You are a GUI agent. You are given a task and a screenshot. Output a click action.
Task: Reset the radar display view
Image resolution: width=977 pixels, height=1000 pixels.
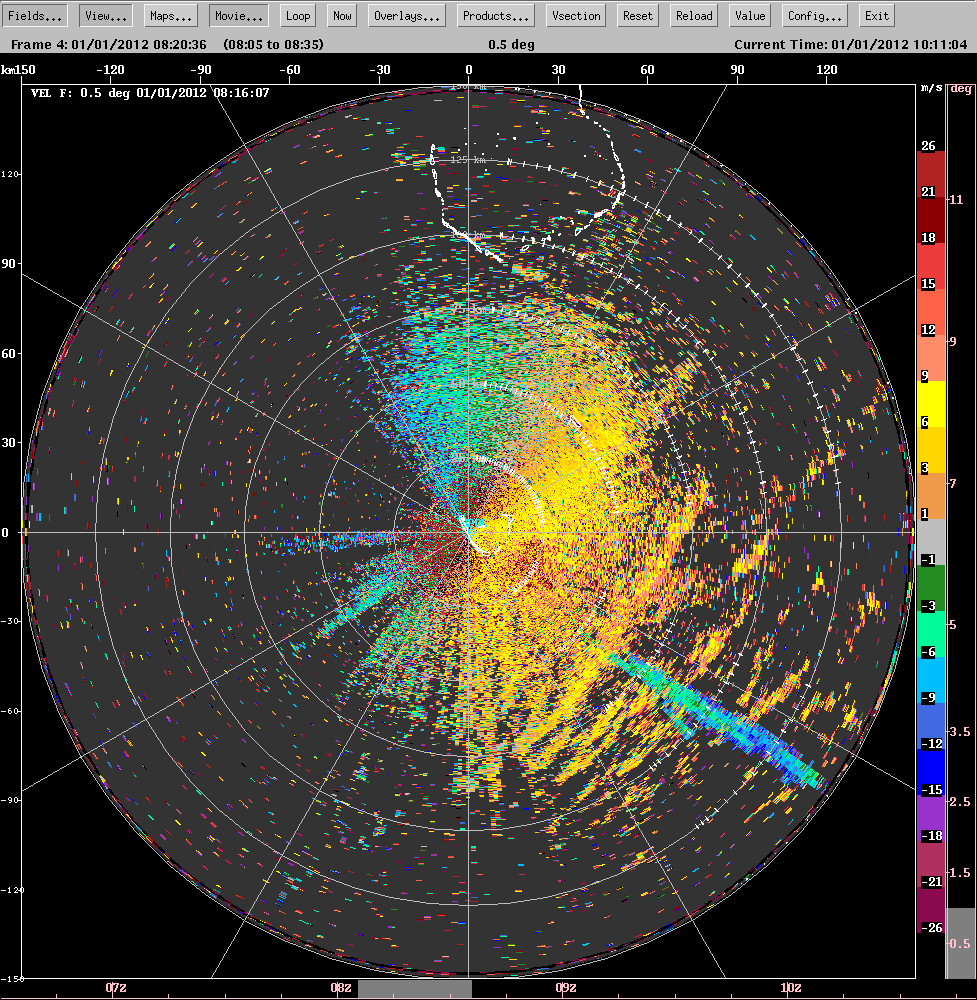point(640,15)
